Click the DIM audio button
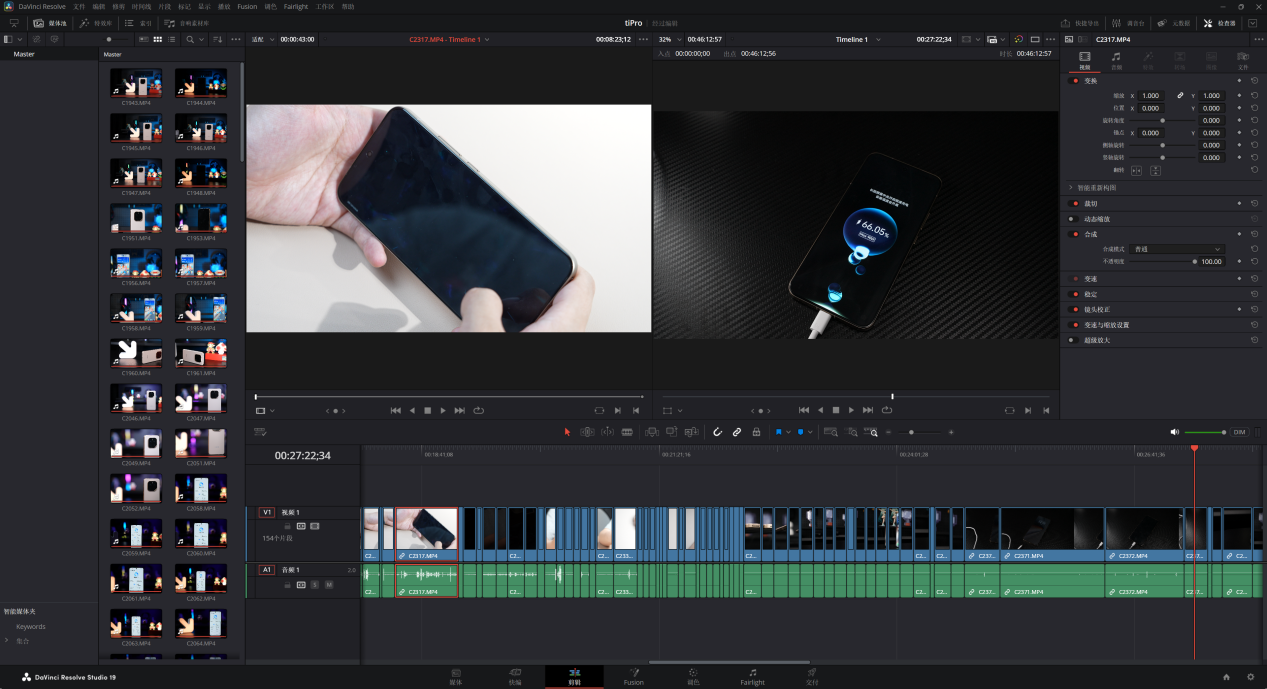 coord(1239,432)
